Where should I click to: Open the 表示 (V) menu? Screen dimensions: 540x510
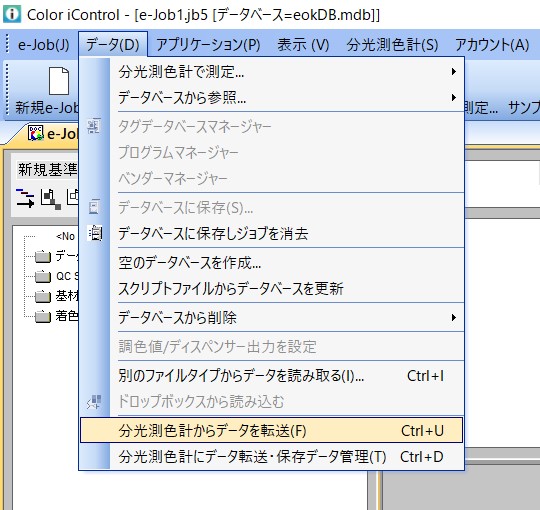click(x=303, y=45)
